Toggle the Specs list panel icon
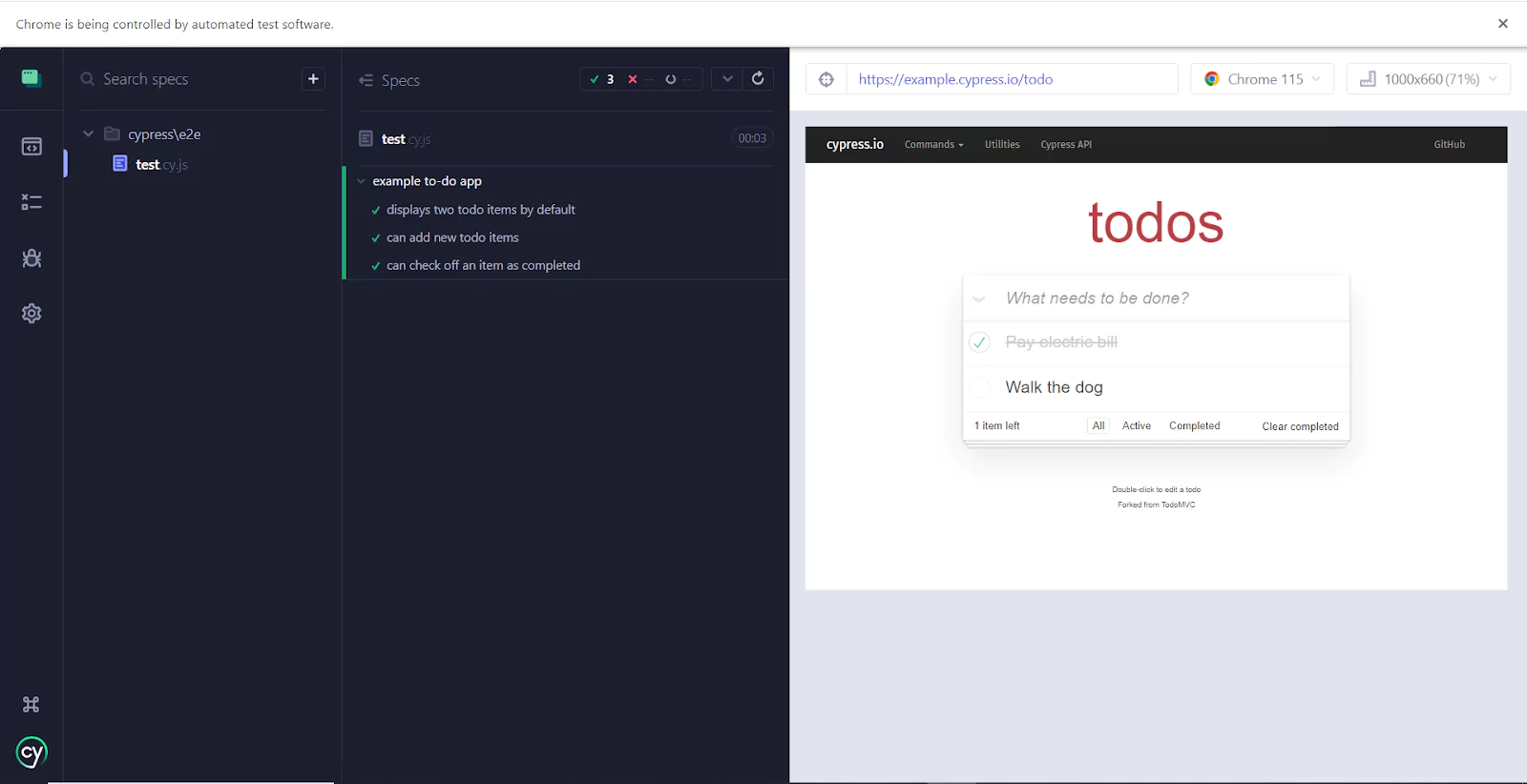 tap(366, 80)
